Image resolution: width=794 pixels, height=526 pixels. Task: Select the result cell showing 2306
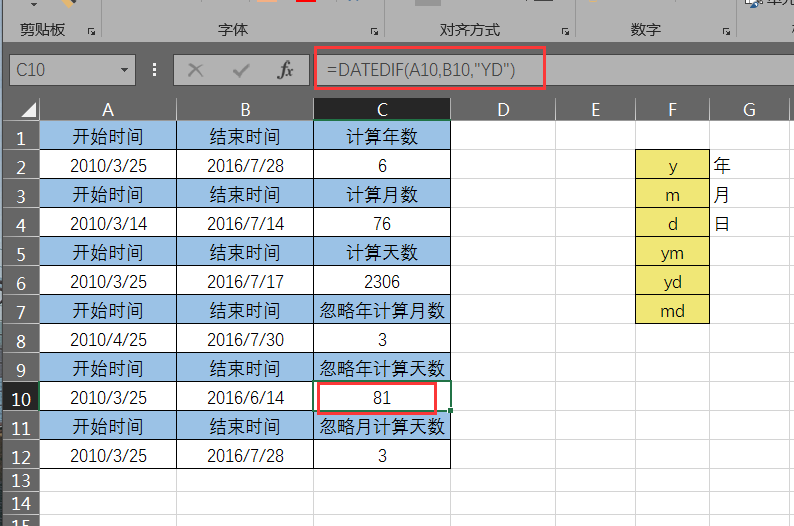pyautogui.click(x=382, y=281)
